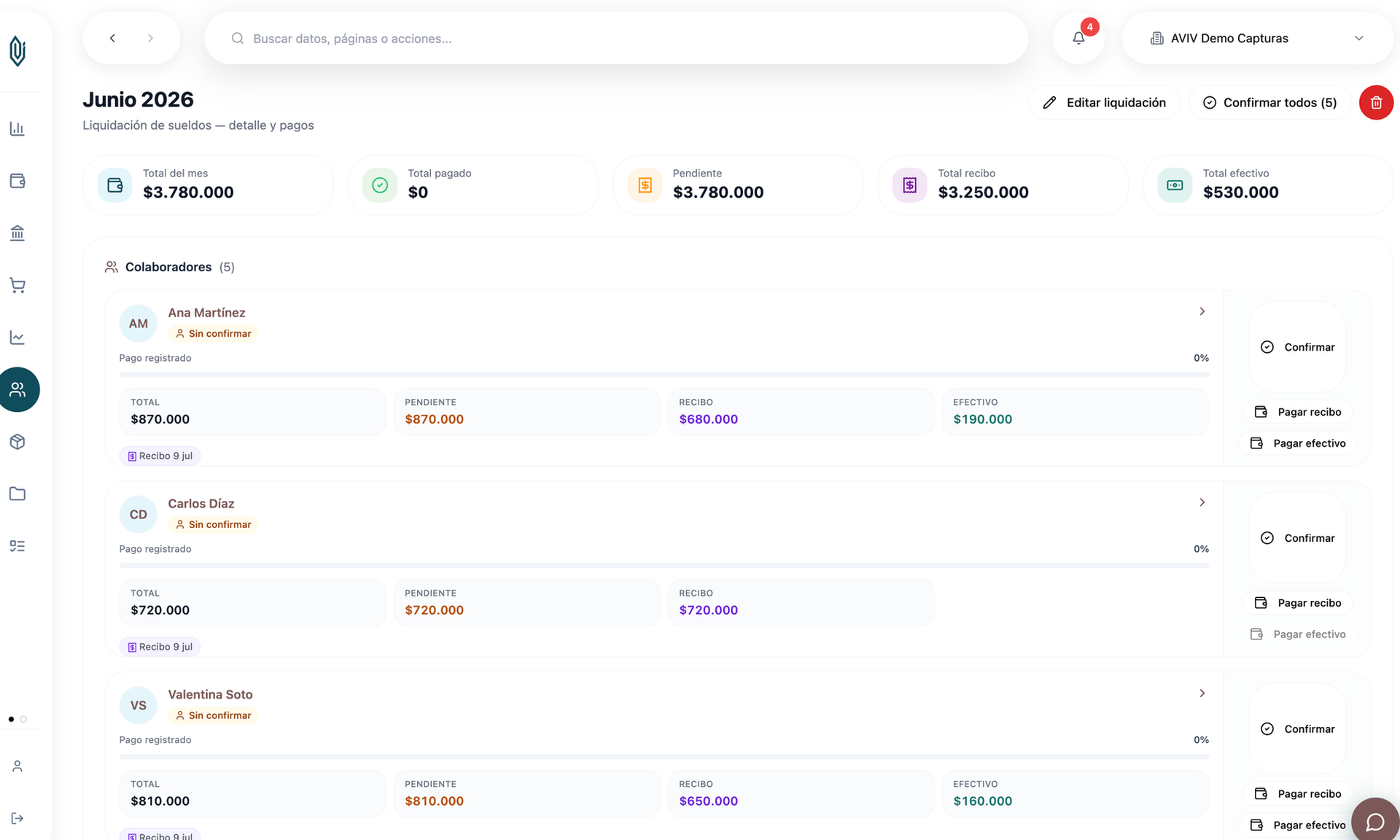Open the shopping cart sidebar icon
Screen dimensions: 1400x840
17,285
